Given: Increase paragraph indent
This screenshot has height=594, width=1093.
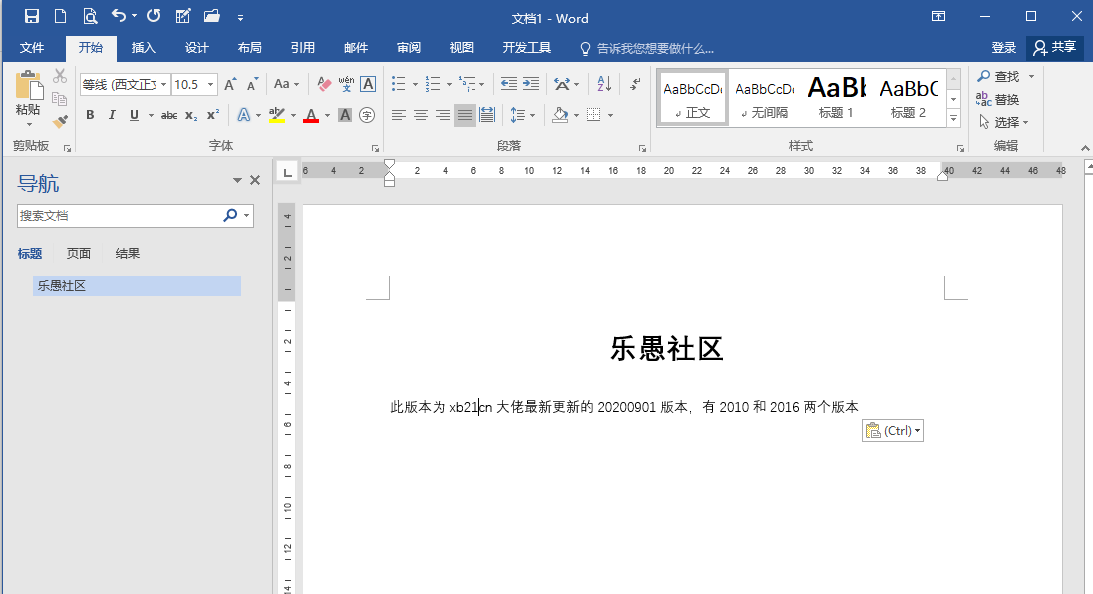Looking at the screenshot, I should coord(531,84).
